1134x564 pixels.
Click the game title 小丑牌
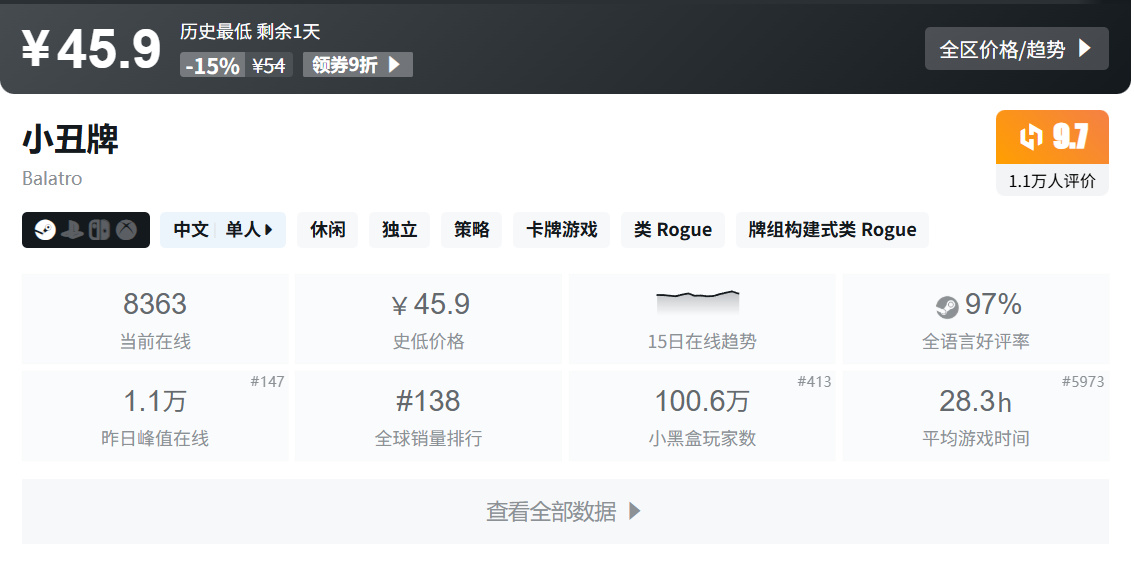pyautogui.click(x=70, y=140)
